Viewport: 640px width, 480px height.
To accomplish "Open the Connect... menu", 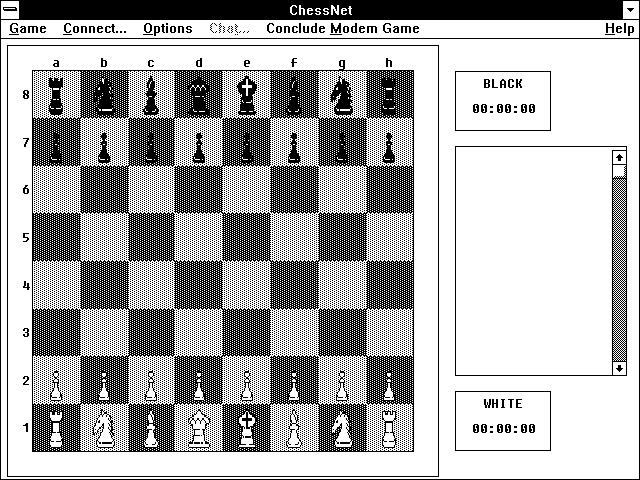I will pyautogui.click(x=95, y=29).
